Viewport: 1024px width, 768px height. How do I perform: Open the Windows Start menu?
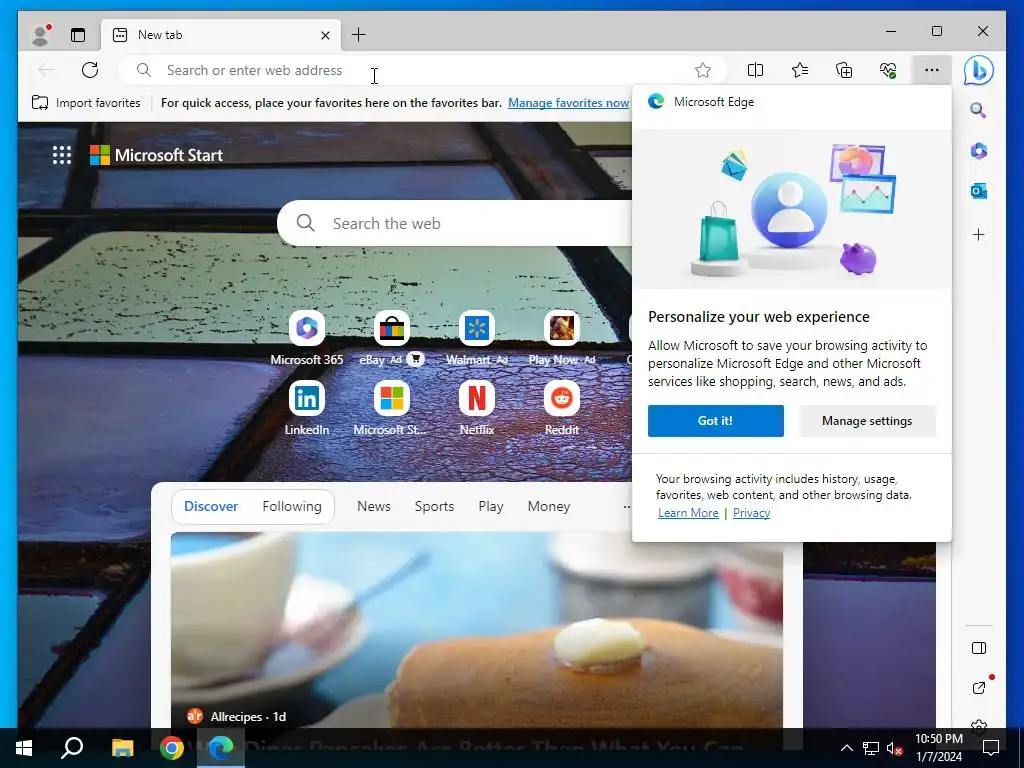[24, 748]
